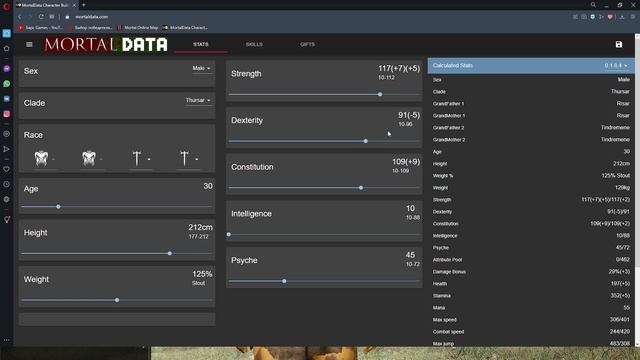This screenshot has height=360, width=640.
Task: Open the version dropdown in Calculated Stats
Action: (x=616, y=66)
